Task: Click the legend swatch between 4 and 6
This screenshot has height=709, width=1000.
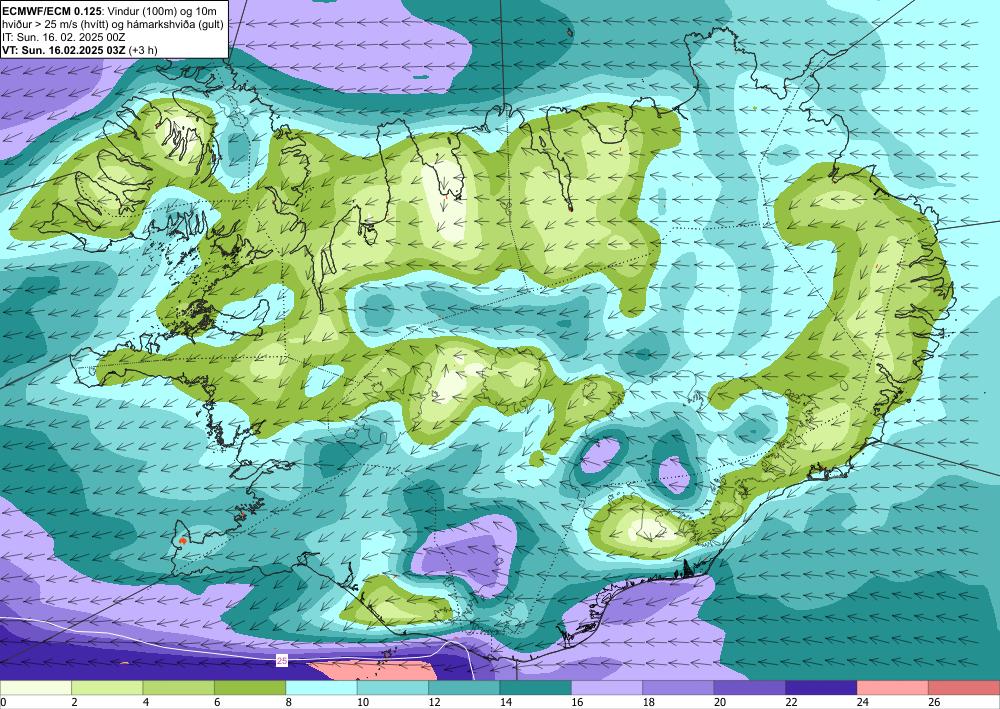Action: pyautogui.click(x=179, y=688)
